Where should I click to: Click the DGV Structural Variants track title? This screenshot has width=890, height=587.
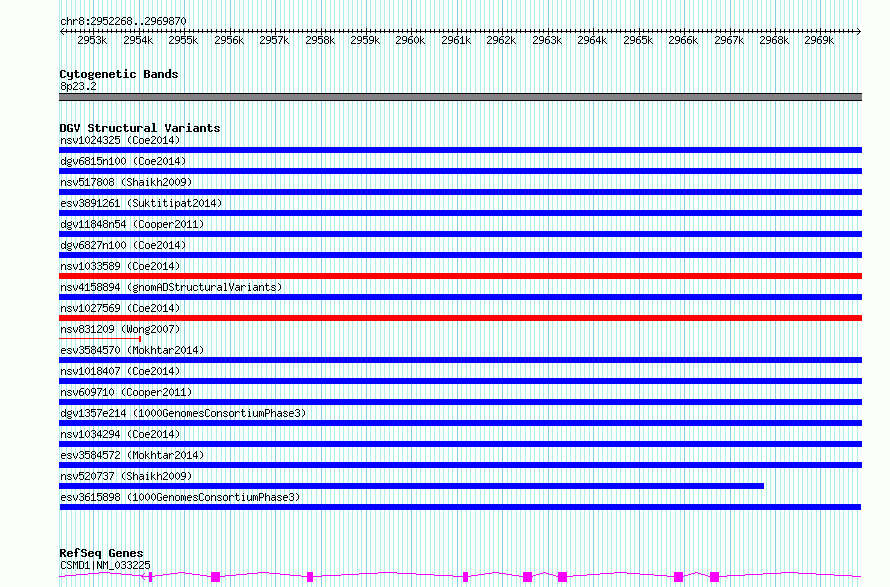pos(140,128)
